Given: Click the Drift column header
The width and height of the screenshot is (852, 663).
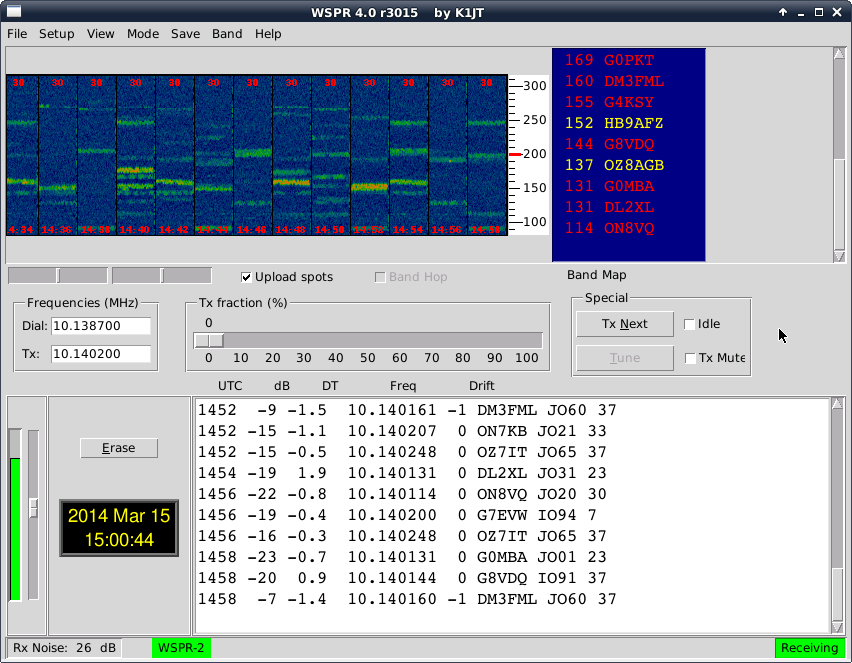Looking at the screenshot, I should 481,386.
